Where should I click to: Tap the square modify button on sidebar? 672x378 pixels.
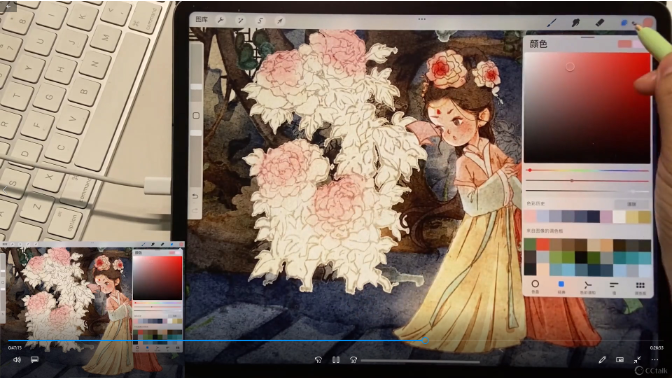[x=196, y=115]
